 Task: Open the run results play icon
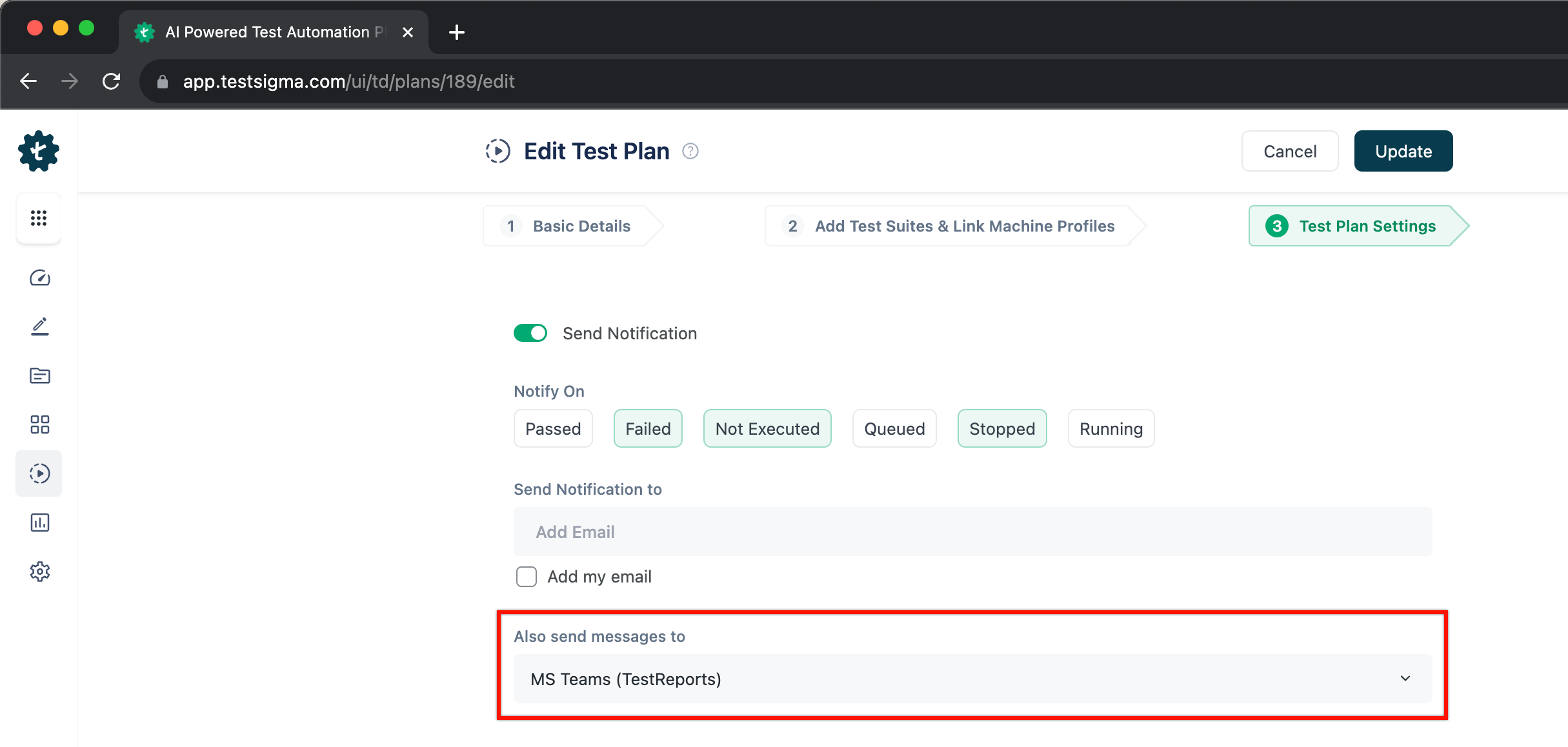[39, 473]
